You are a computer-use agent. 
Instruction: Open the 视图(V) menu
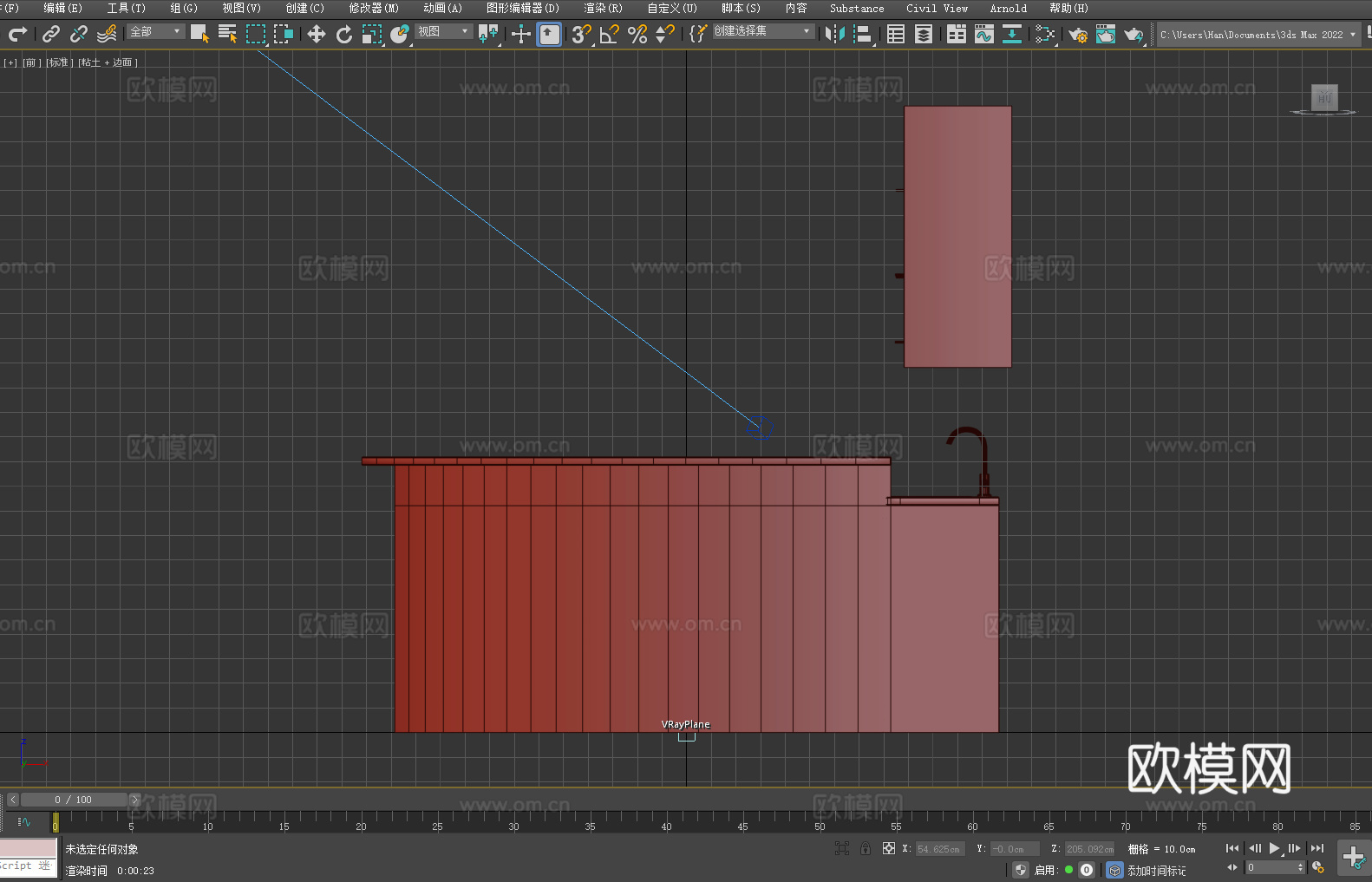coord(241,8)
